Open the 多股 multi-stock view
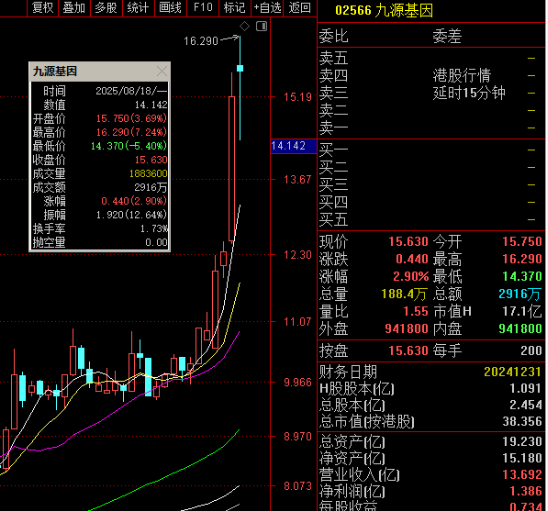The image size is (548, 511). 106,7
